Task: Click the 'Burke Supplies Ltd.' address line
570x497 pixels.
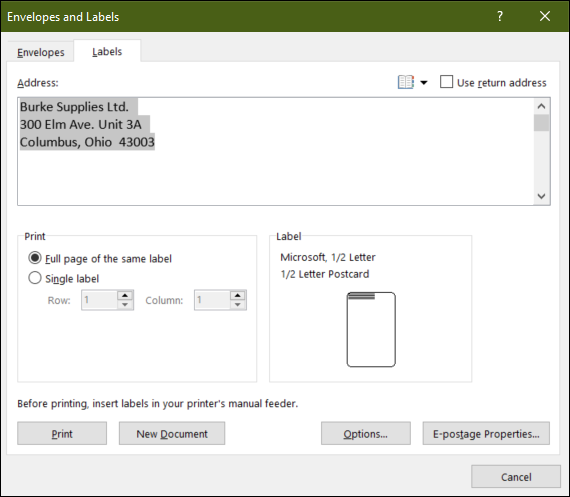Action: (74, 107)
